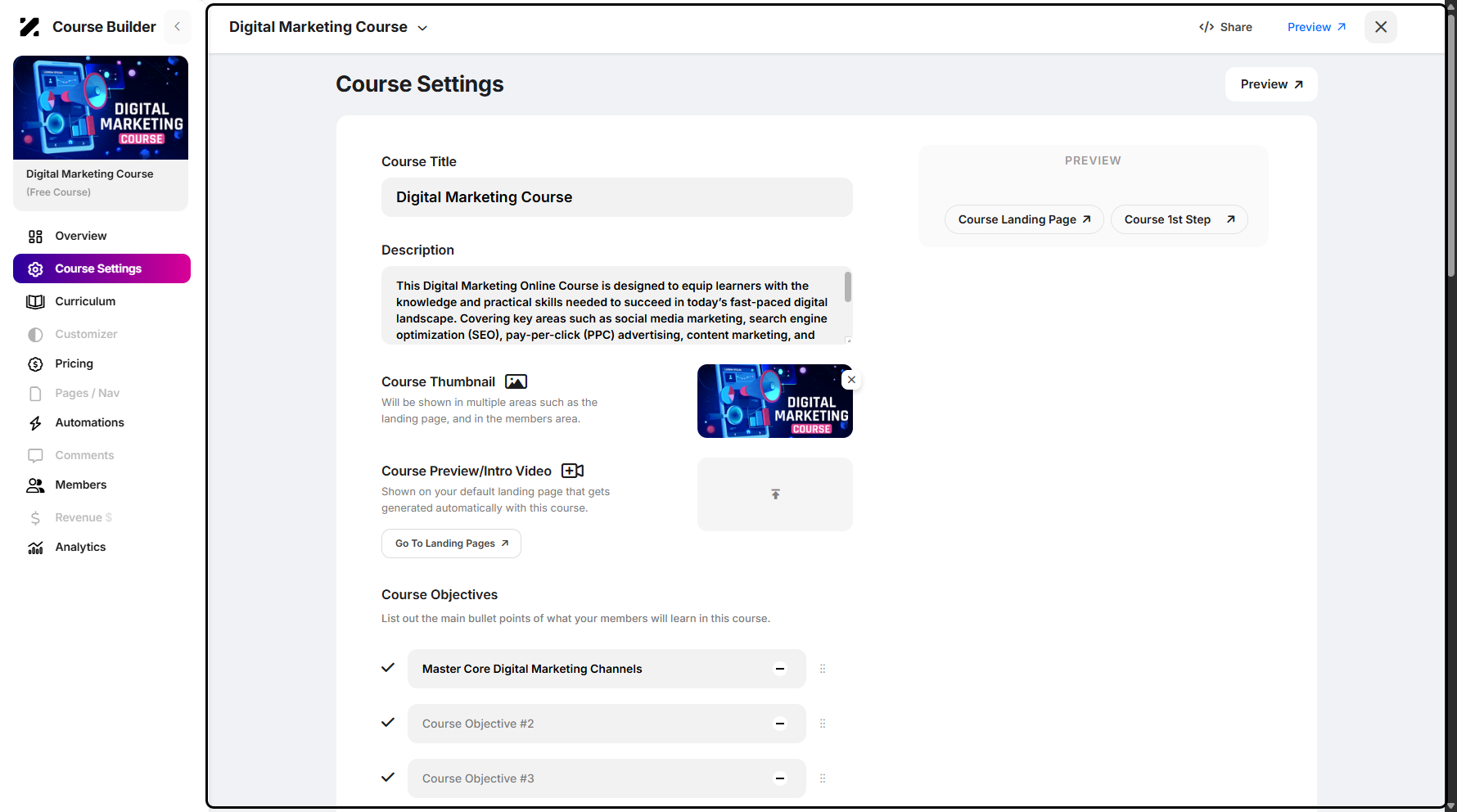Open the Pricing dollar icon
Image resolution: width=1457 pixels, height=812 pixels.
(35, 364)
